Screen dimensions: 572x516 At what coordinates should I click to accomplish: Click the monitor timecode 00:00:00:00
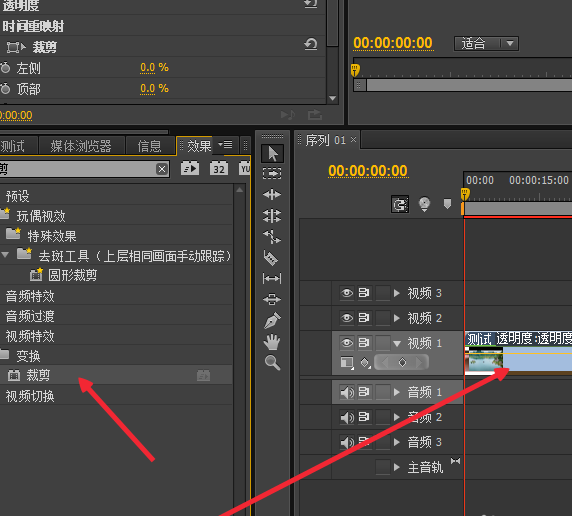point(393,43)
